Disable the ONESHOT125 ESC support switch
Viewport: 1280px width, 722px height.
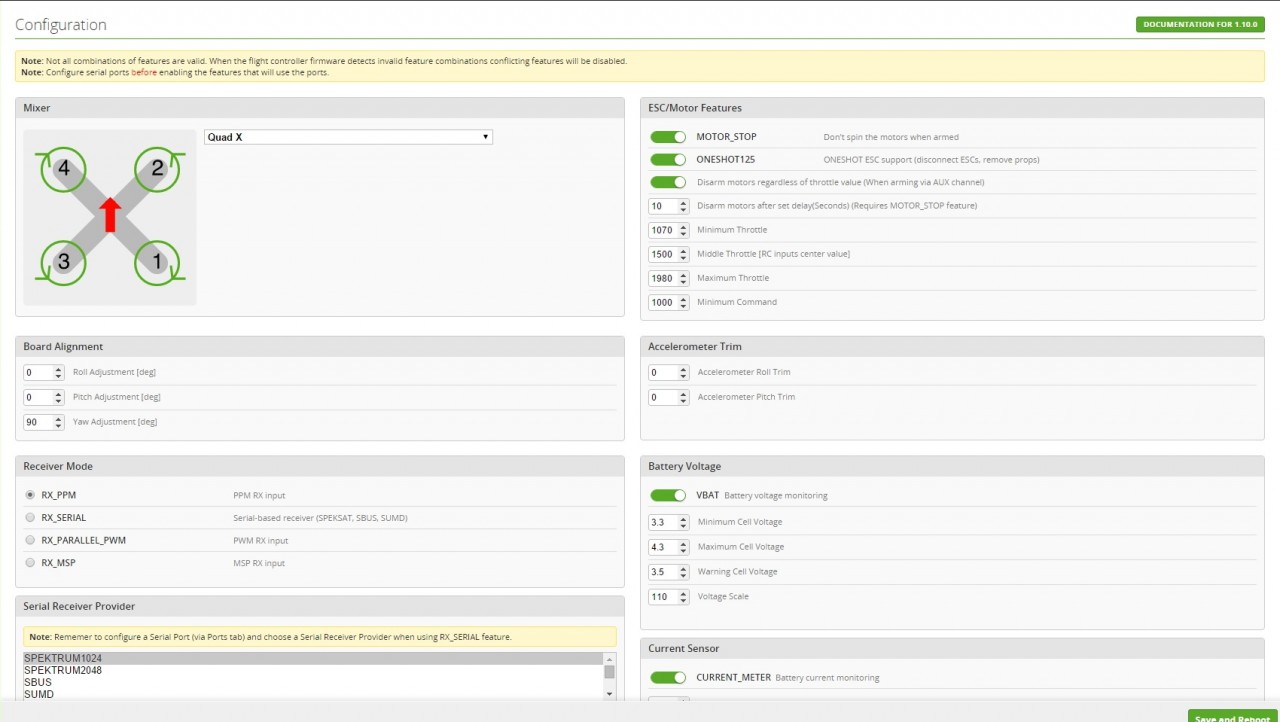pyautogui.click(x=668, y=160)
